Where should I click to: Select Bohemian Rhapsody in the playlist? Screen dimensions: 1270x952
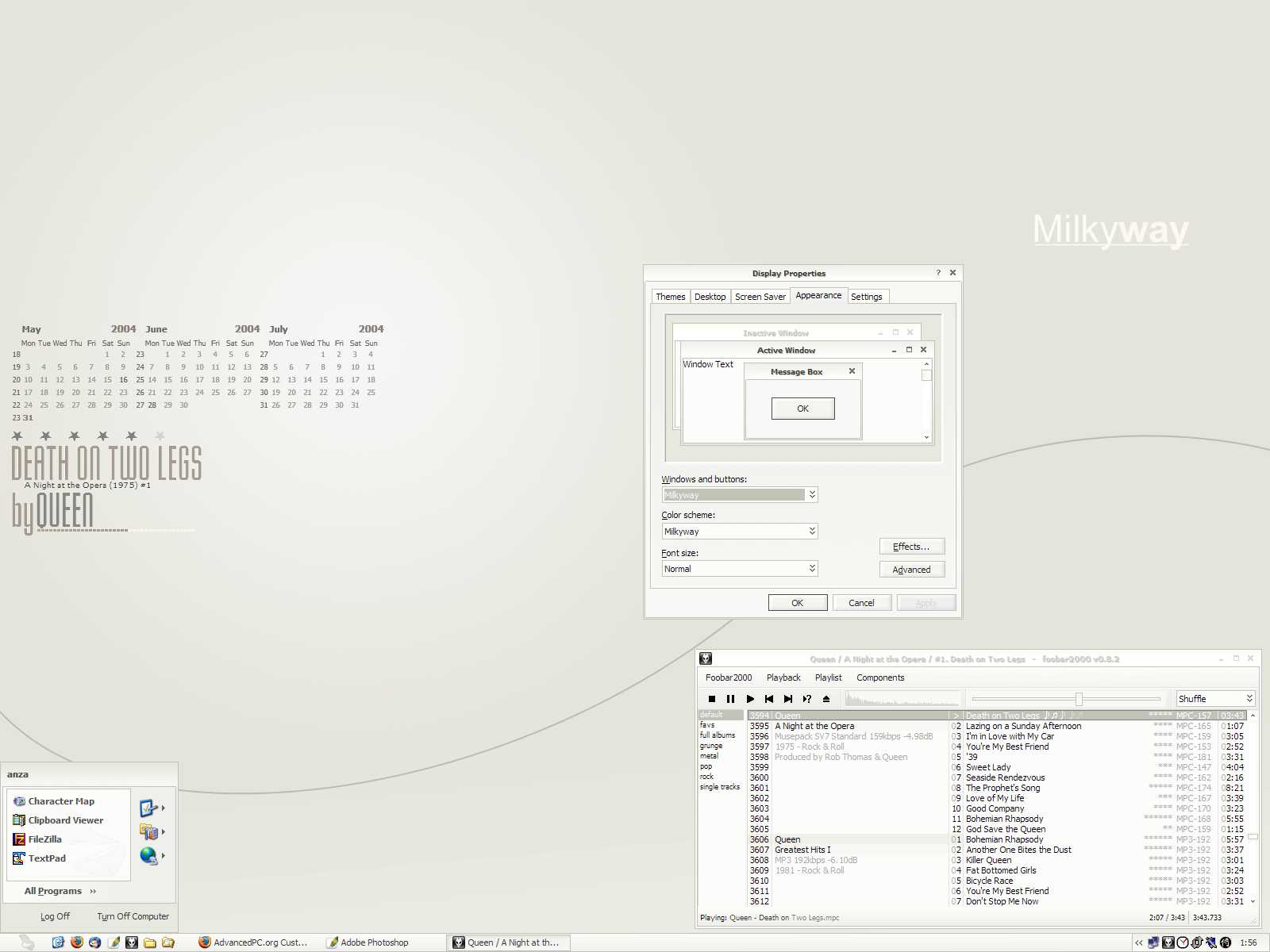pos(1003,819)
